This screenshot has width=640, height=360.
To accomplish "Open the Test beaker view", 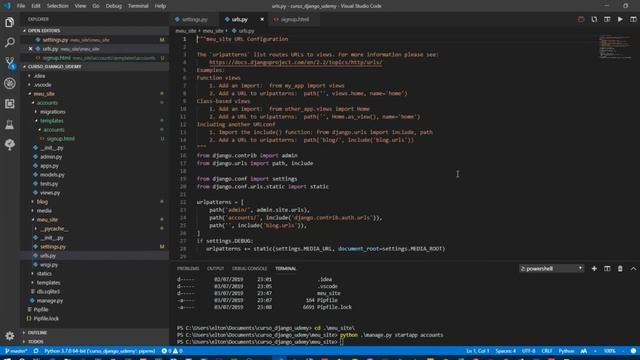I will (9, 124).
